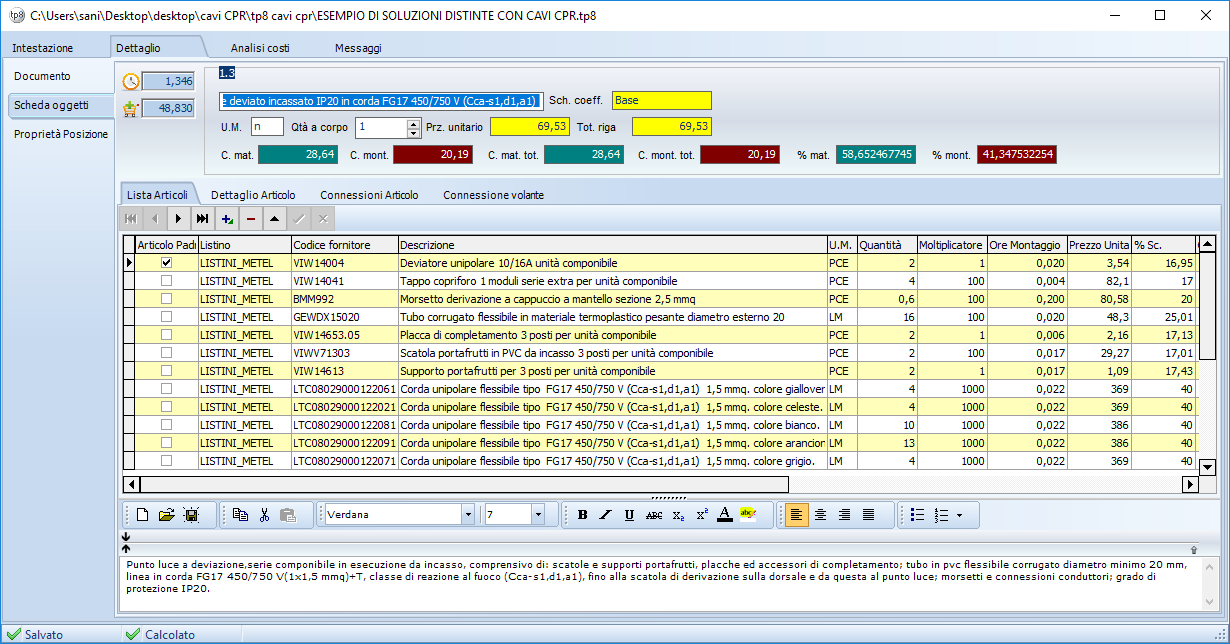The image size is (1230, 644).
Task: Center align the description text
Action: [820, 514]
